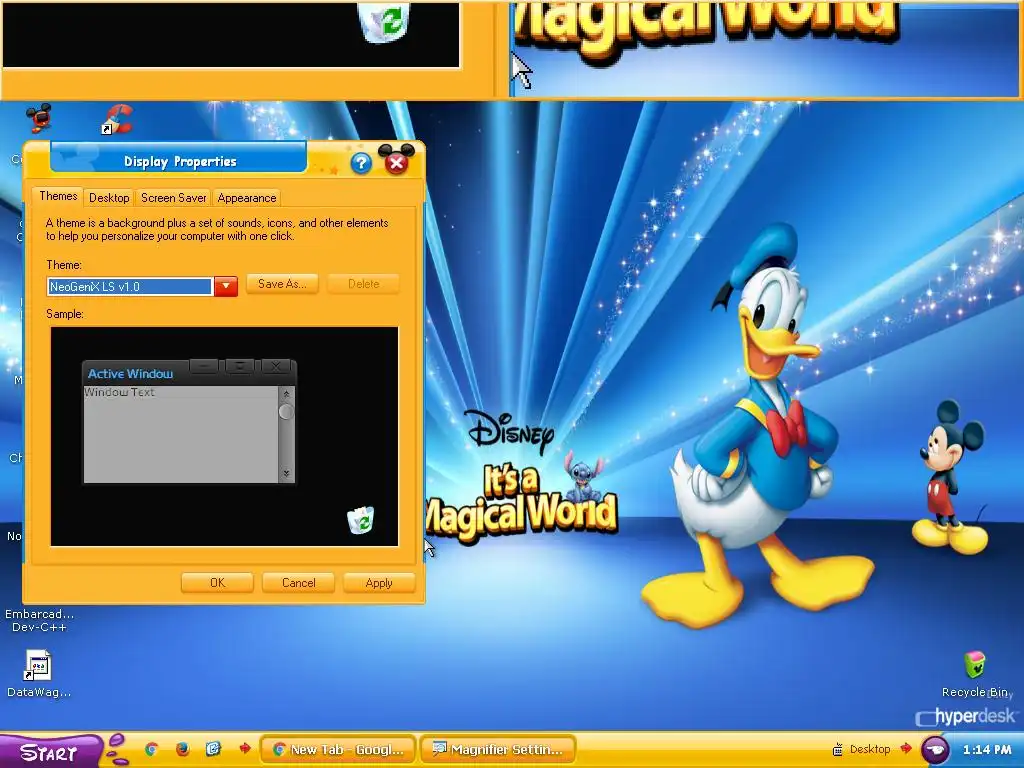Image resolution: width=1024 pixels, height=768 pixels.
Task: Expand the Desktop toolbar red chevron
Action: click(906, 748)
